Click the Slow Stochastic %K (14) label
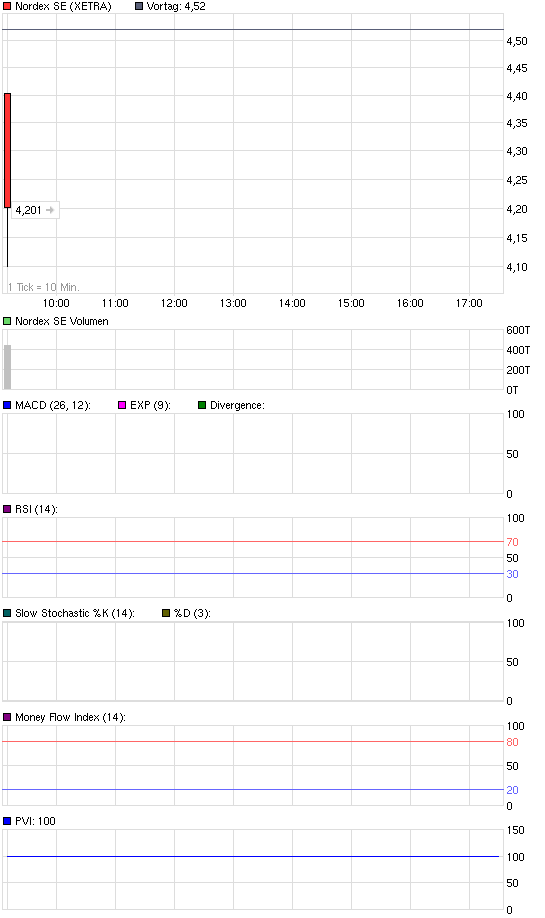This screenshot has height=918, width=545. click(x=75, y=613)
